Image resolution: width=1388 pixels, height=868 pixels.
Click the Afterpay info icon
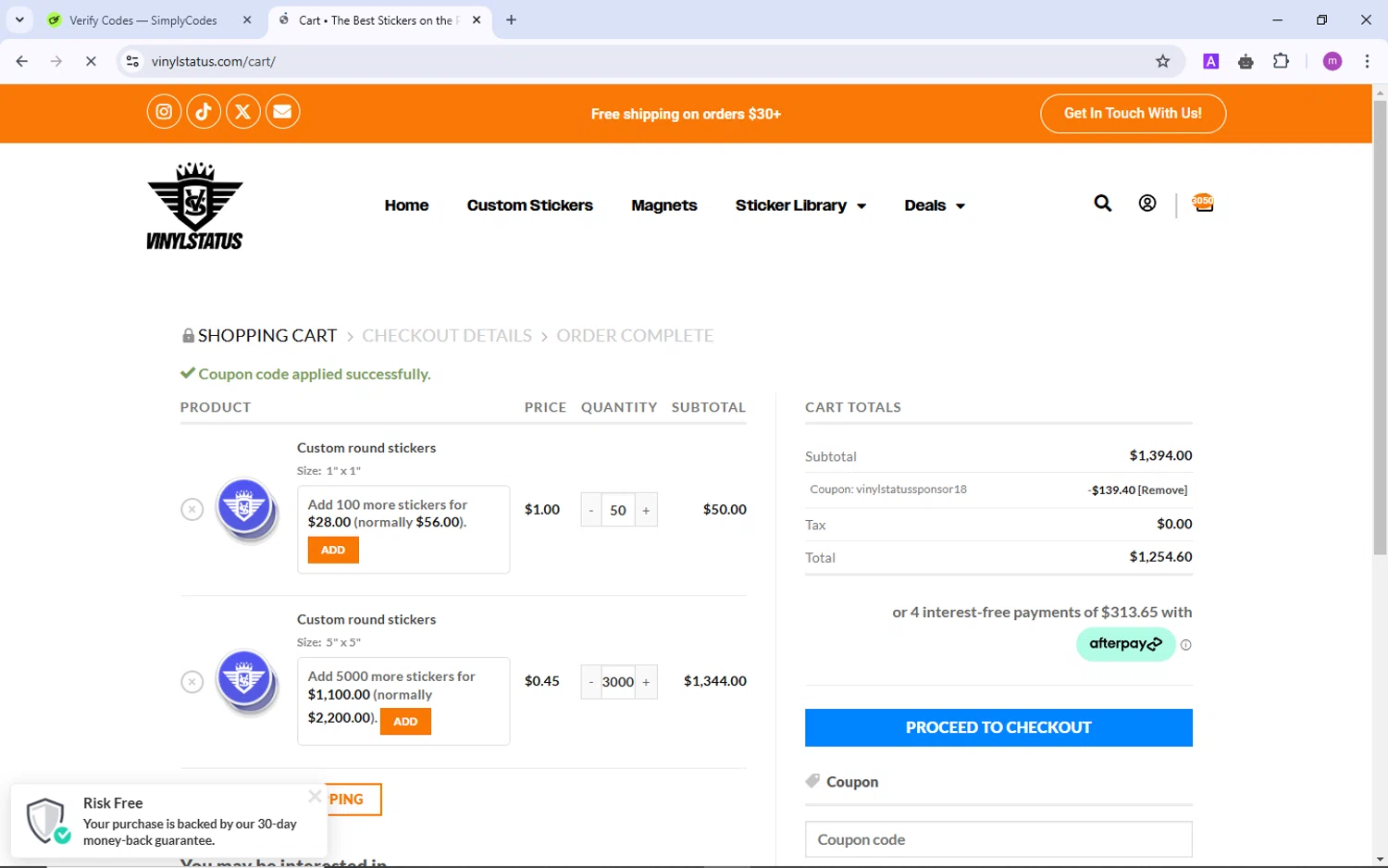[1186, 645]
